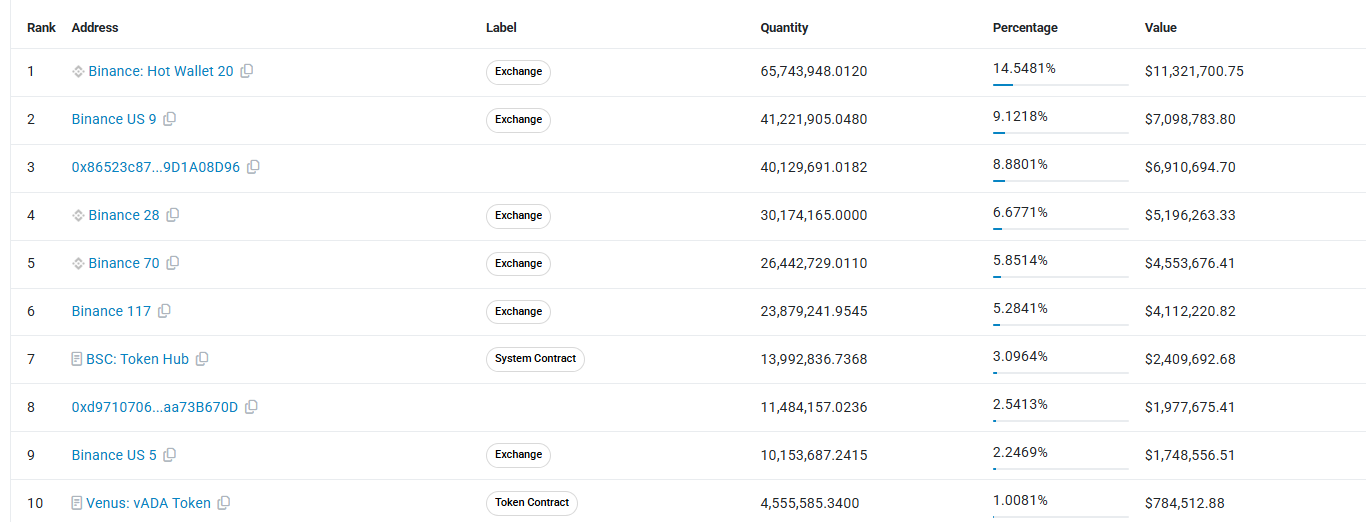Click Exchange label of Hot Wallet 20 row
The width and height of the screenshot is (1366, 522).
pos(518,72)
